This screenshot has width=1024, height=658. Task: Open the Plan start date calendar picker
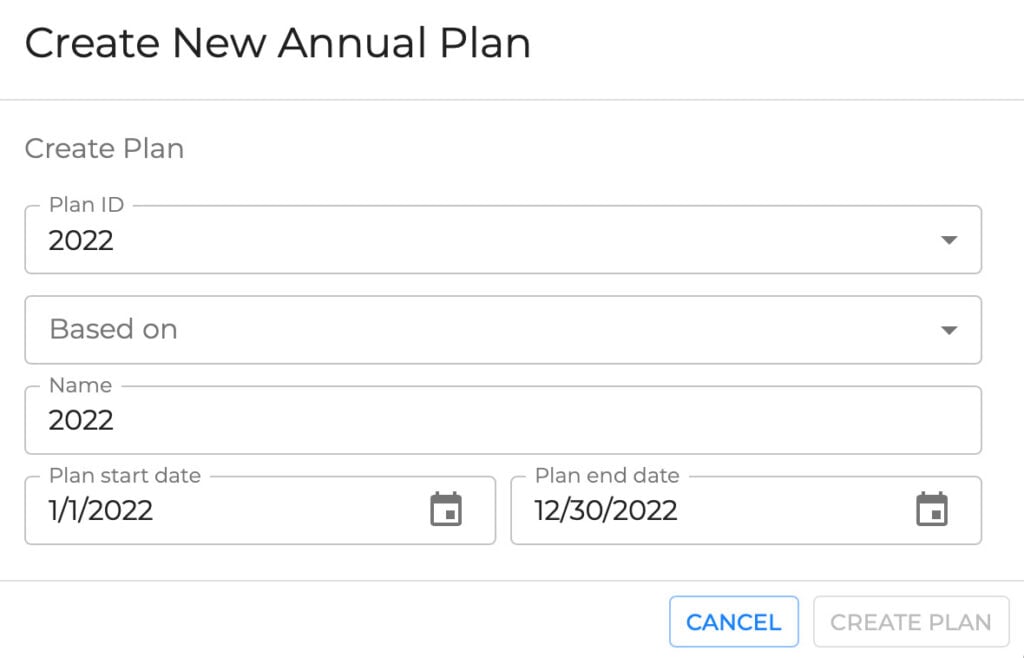tap(446, 510)
